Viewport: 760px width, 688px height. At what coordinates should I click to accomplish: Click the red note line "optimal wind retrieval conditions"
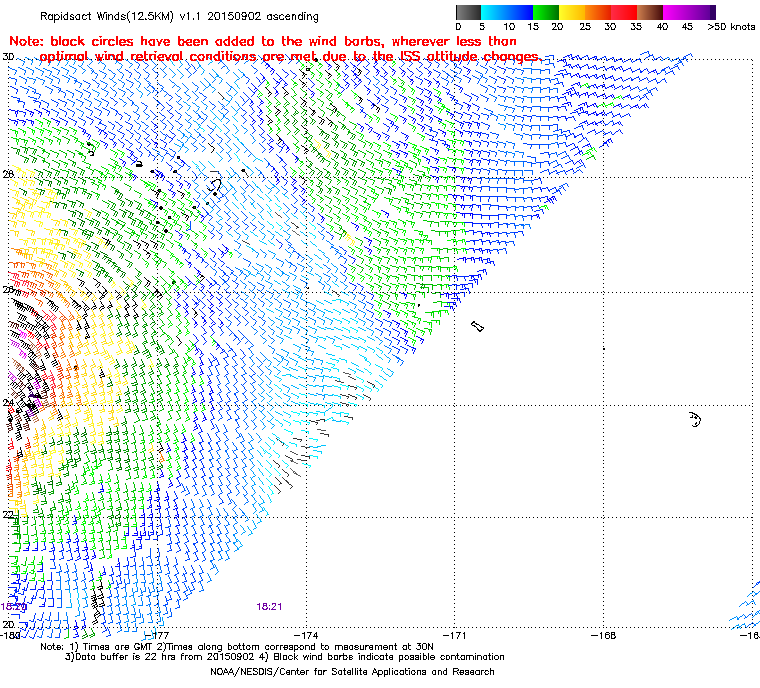(290, 56)
